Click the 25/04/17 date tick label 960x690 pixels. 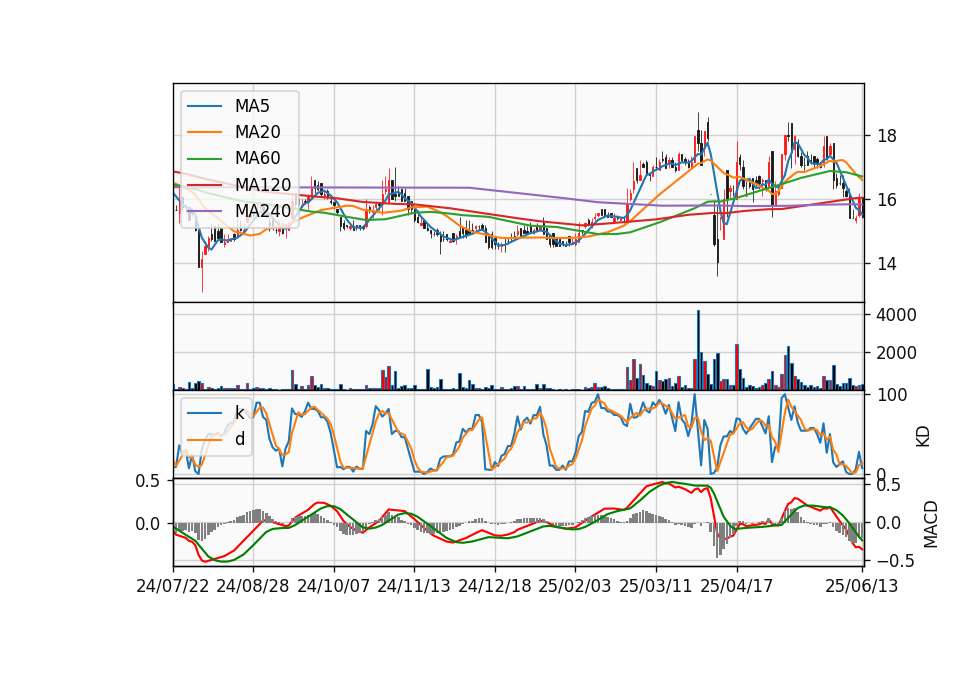[x=737, y=586]
